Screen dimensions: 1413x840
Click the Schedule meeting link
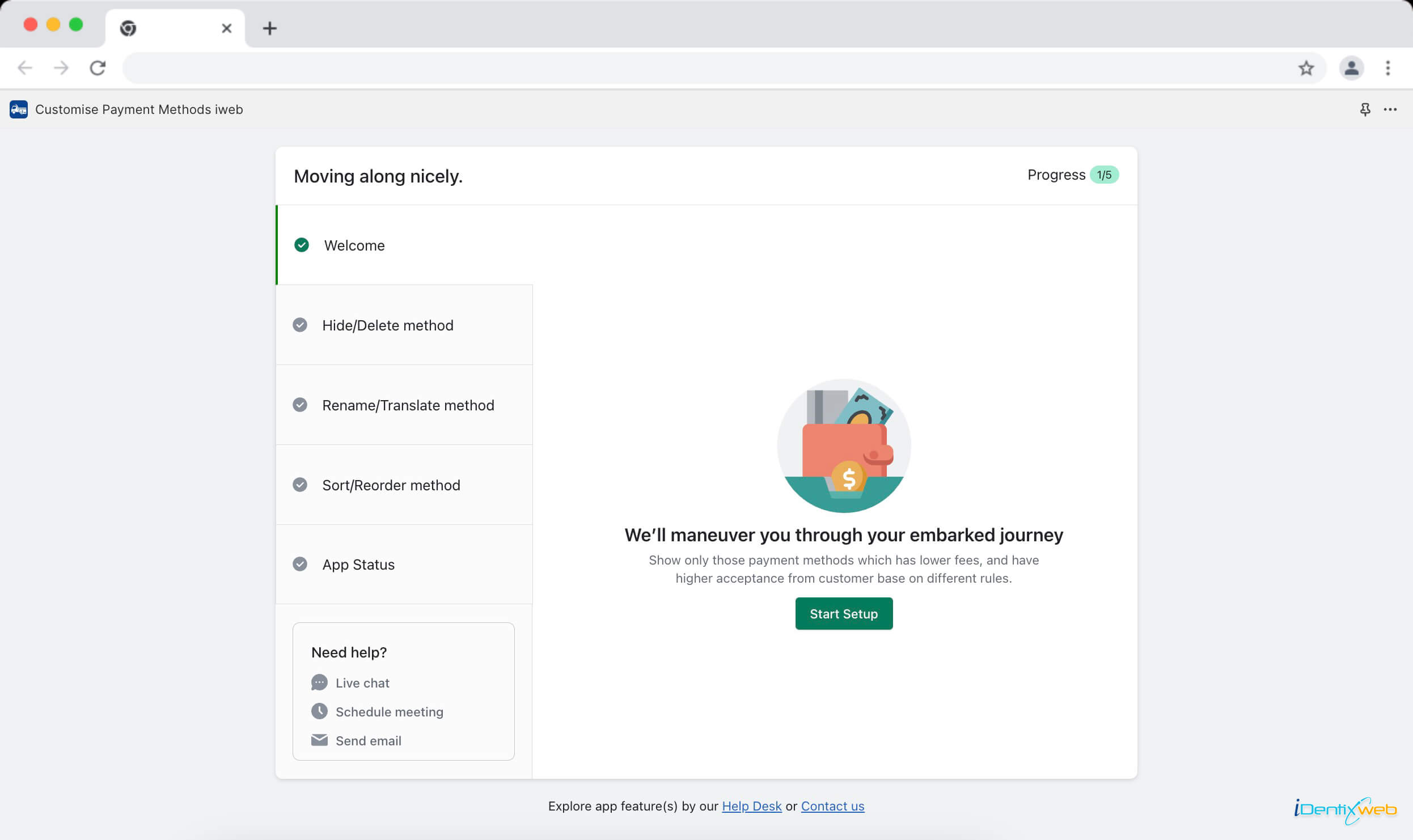tap(389, 712)
